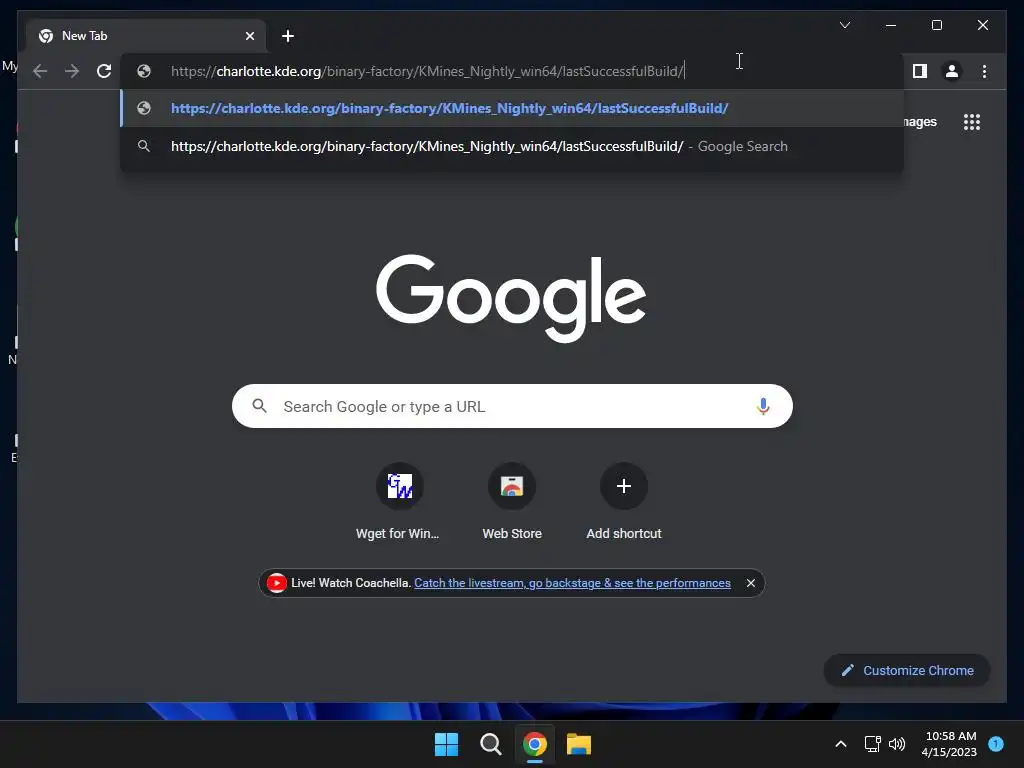
Task: Click the Chrome icon in the taskbar
Action: click(535, 744)
